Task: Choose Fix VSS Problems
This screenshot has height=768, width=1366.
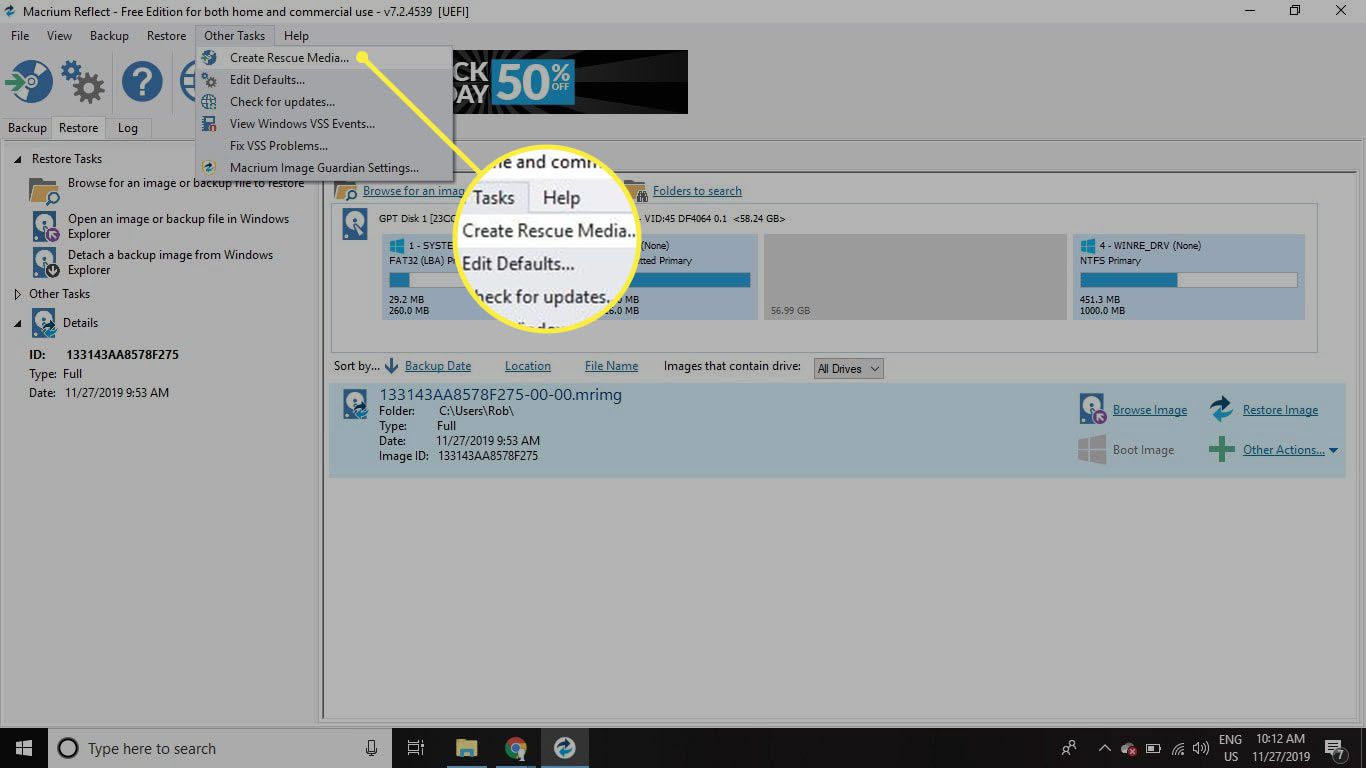Action: [324, 146]
